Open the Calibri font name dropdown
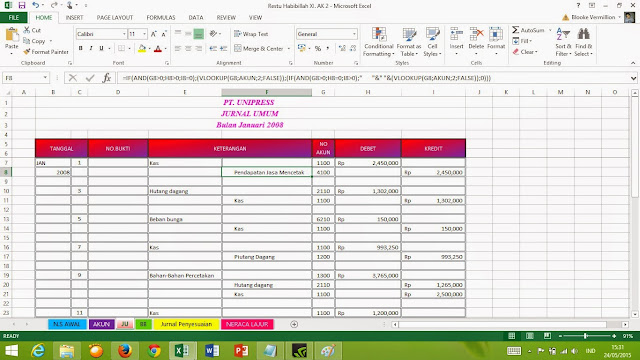The height and width of the screenshot is (360, 640). coord(124,34)
